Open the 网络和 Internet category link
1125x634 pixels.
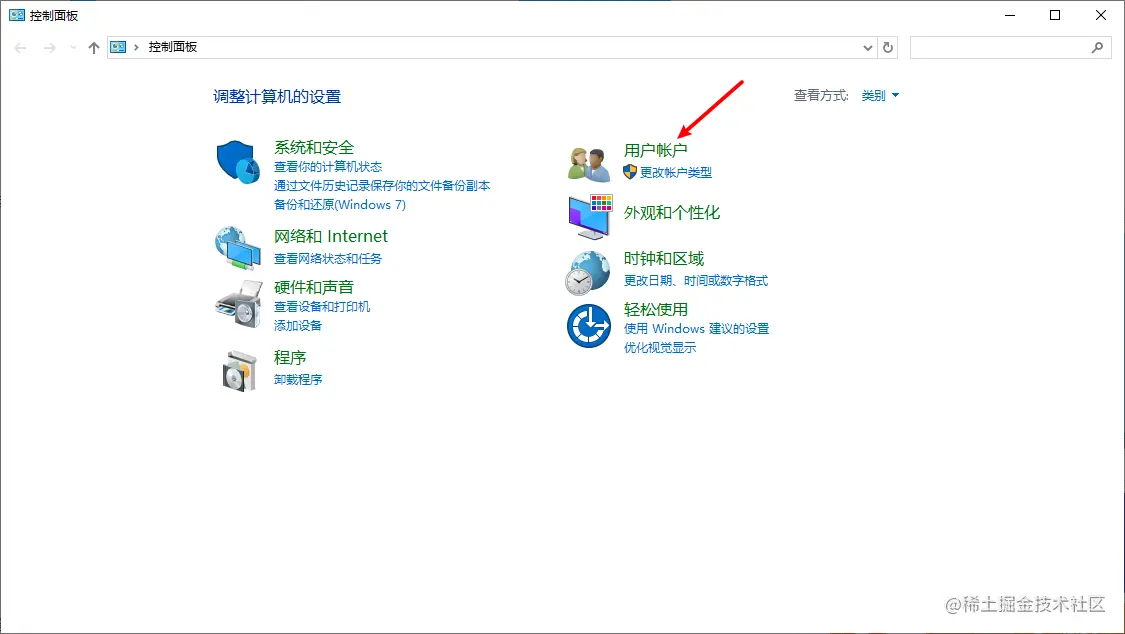click(x=331, y=236)
